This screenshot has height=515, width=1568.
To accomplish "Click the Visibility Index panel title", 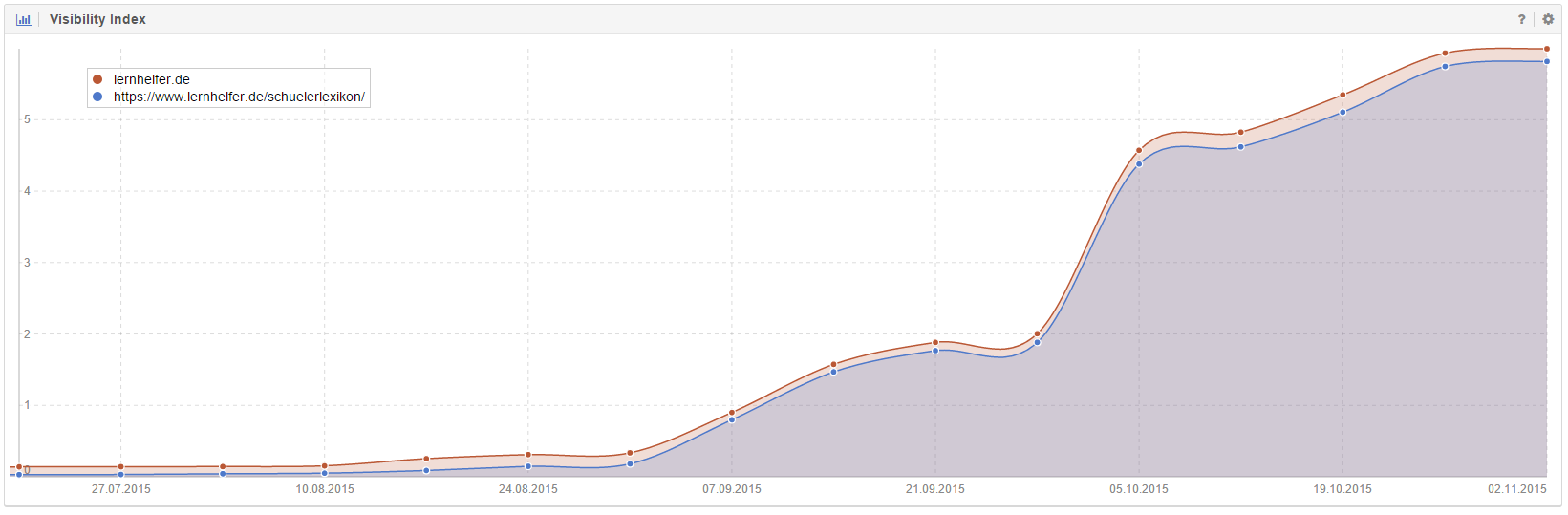I will (97, 19).
